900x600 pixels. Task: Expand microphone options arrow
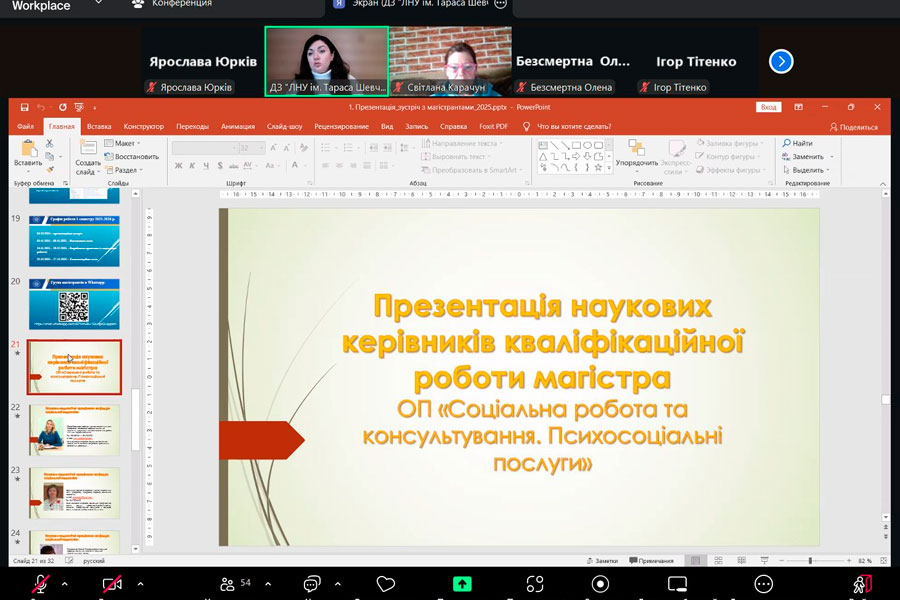(x=65, y=583)
